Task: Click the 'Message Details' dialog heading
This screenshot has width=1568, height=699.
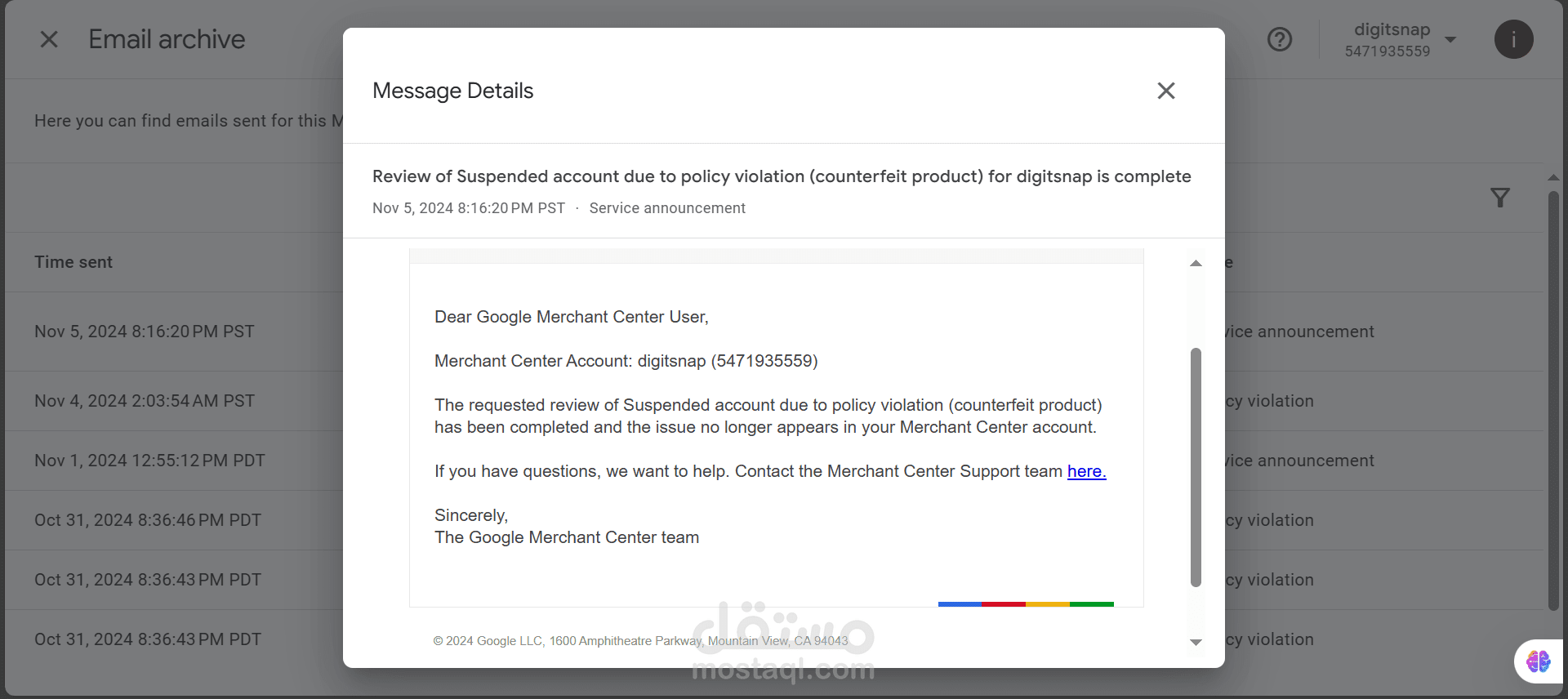Action: 452,91
